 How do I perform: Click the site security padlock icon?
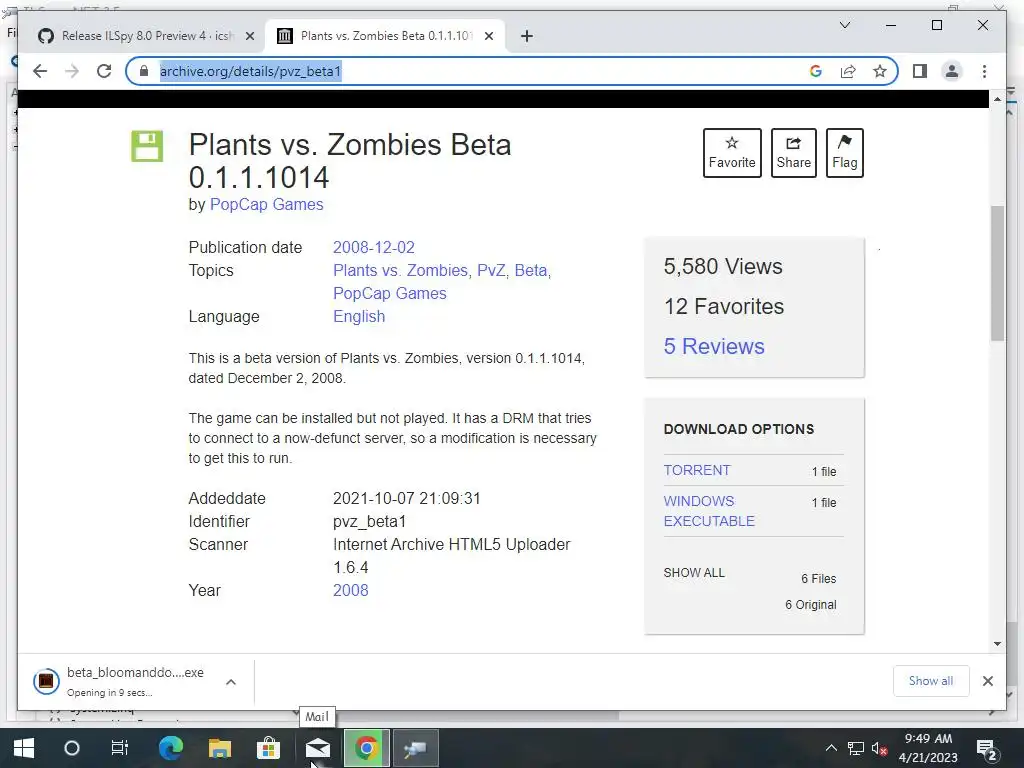point(144,71)
